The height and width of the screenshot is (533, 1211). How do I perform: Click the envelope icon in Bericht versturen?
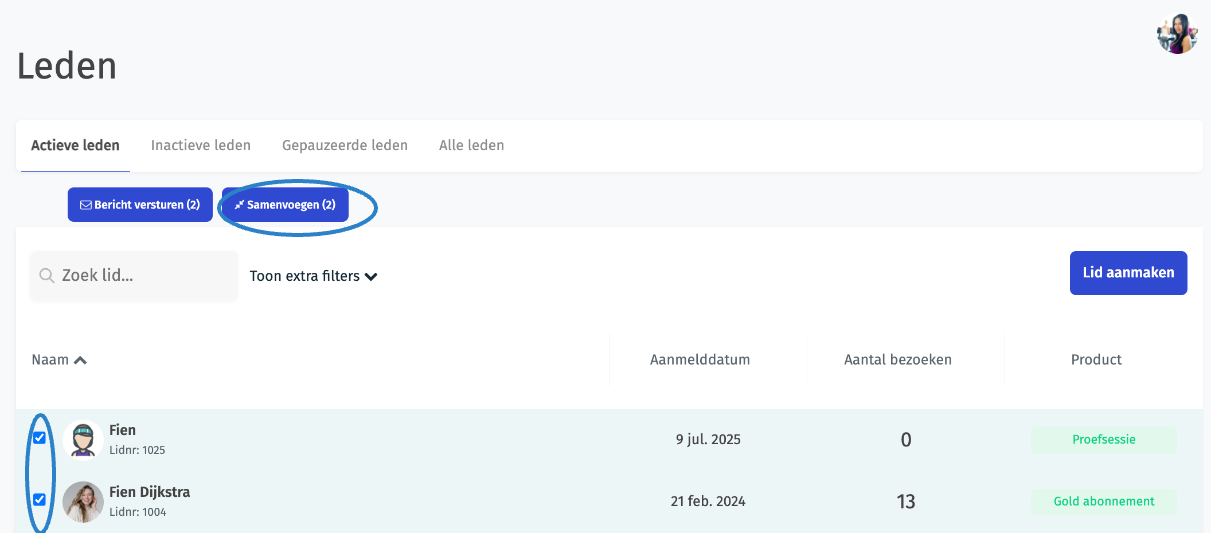click(86, 205)
